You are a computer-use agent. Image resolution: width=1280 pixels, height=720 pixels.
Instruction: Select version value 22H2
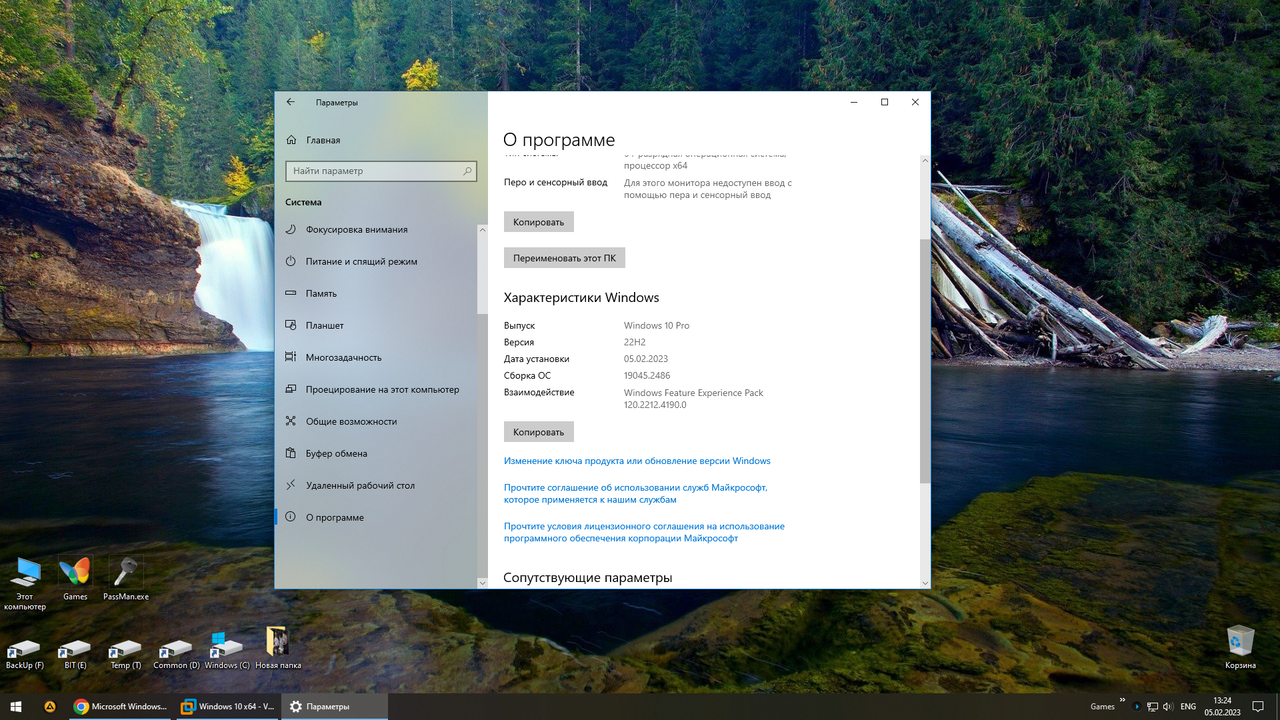point(635,342)
